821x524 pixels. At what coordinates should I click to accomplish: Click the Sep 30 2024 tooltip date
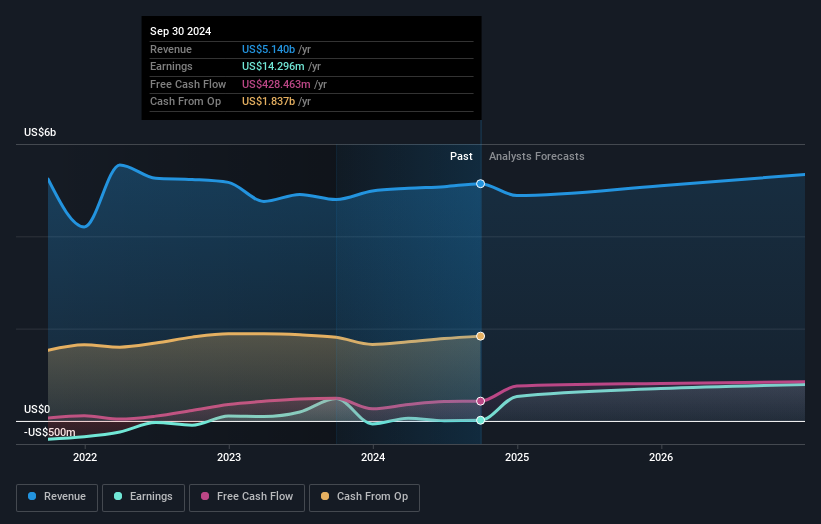181,31
